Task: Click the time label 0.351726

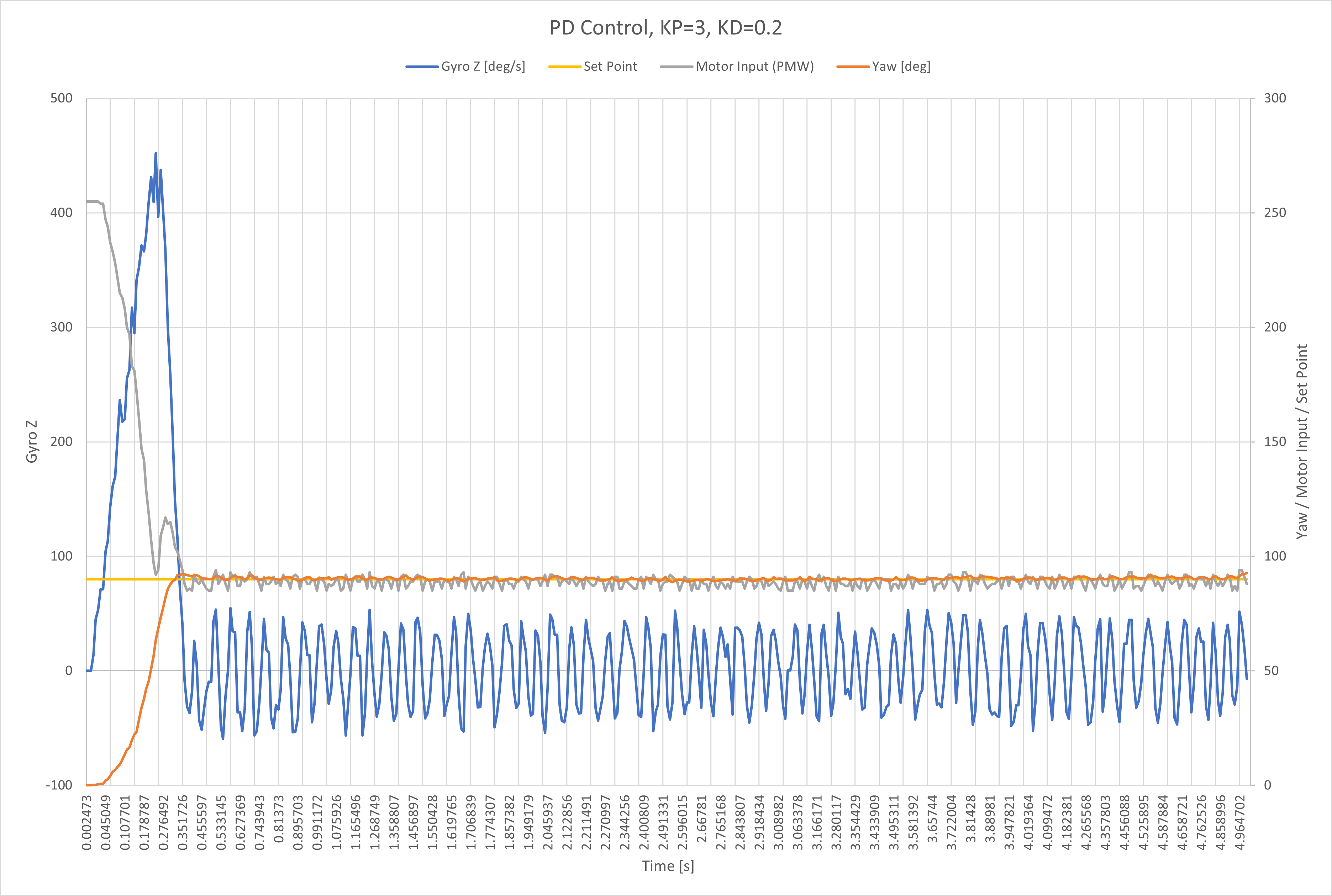Action: [x=182, y=822]
